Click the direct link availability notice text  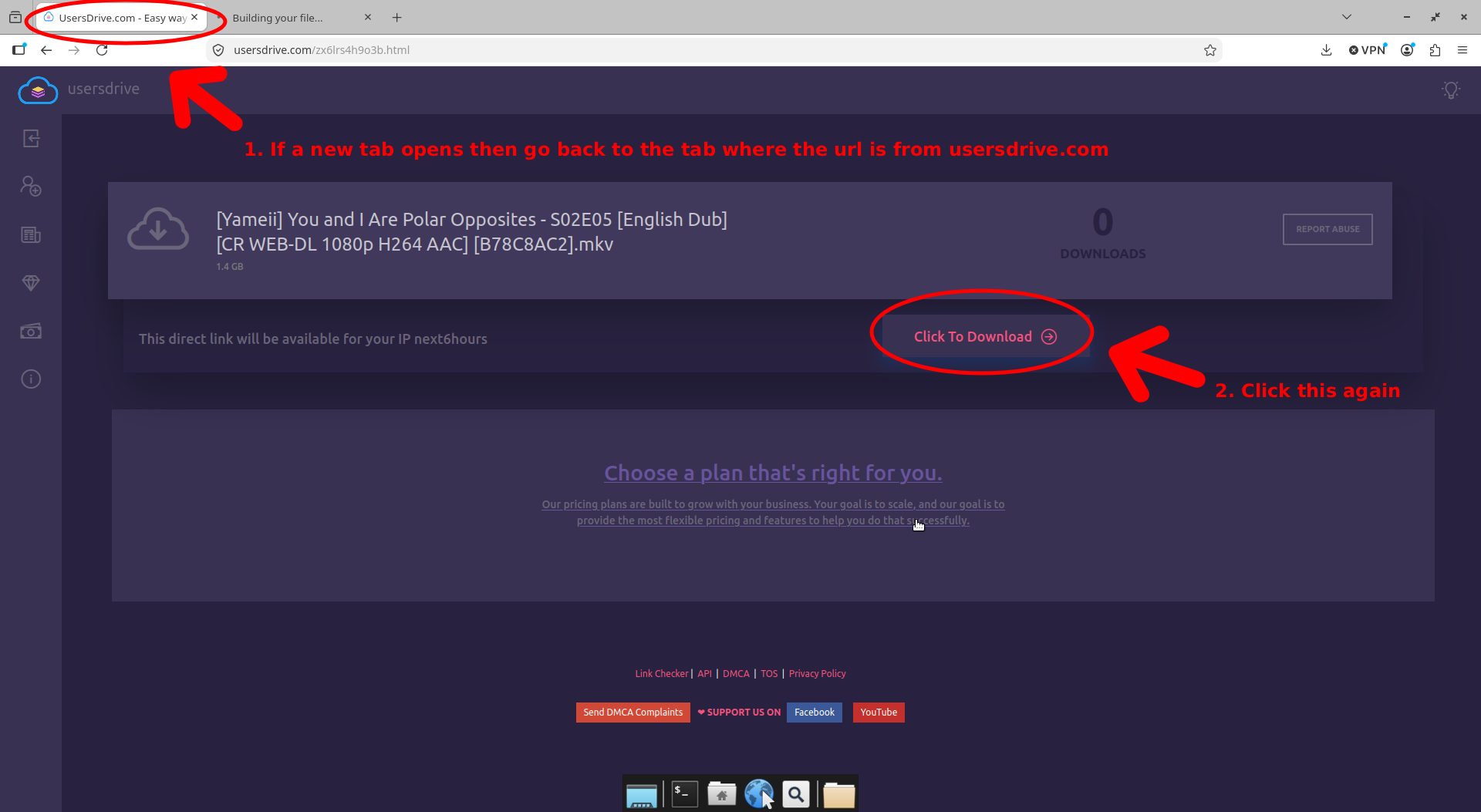313,339
